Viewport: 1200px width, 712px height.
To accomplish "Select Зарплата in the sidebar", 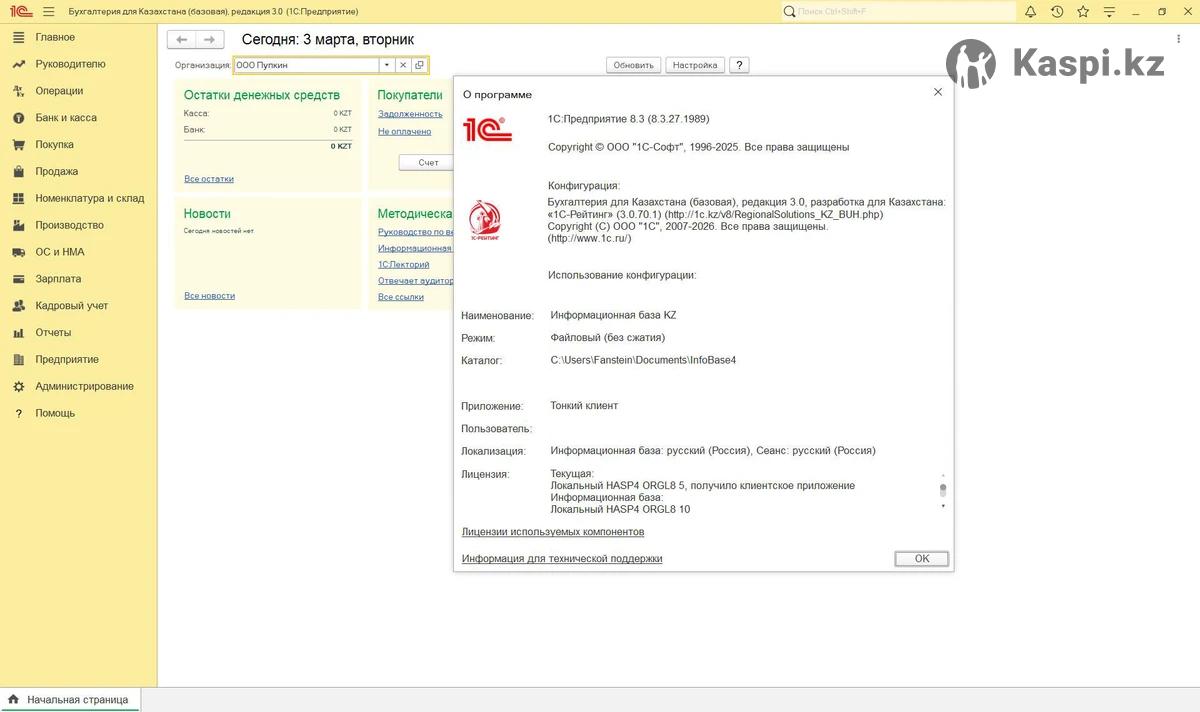I will pyautogui.click(x=58, y=279).
